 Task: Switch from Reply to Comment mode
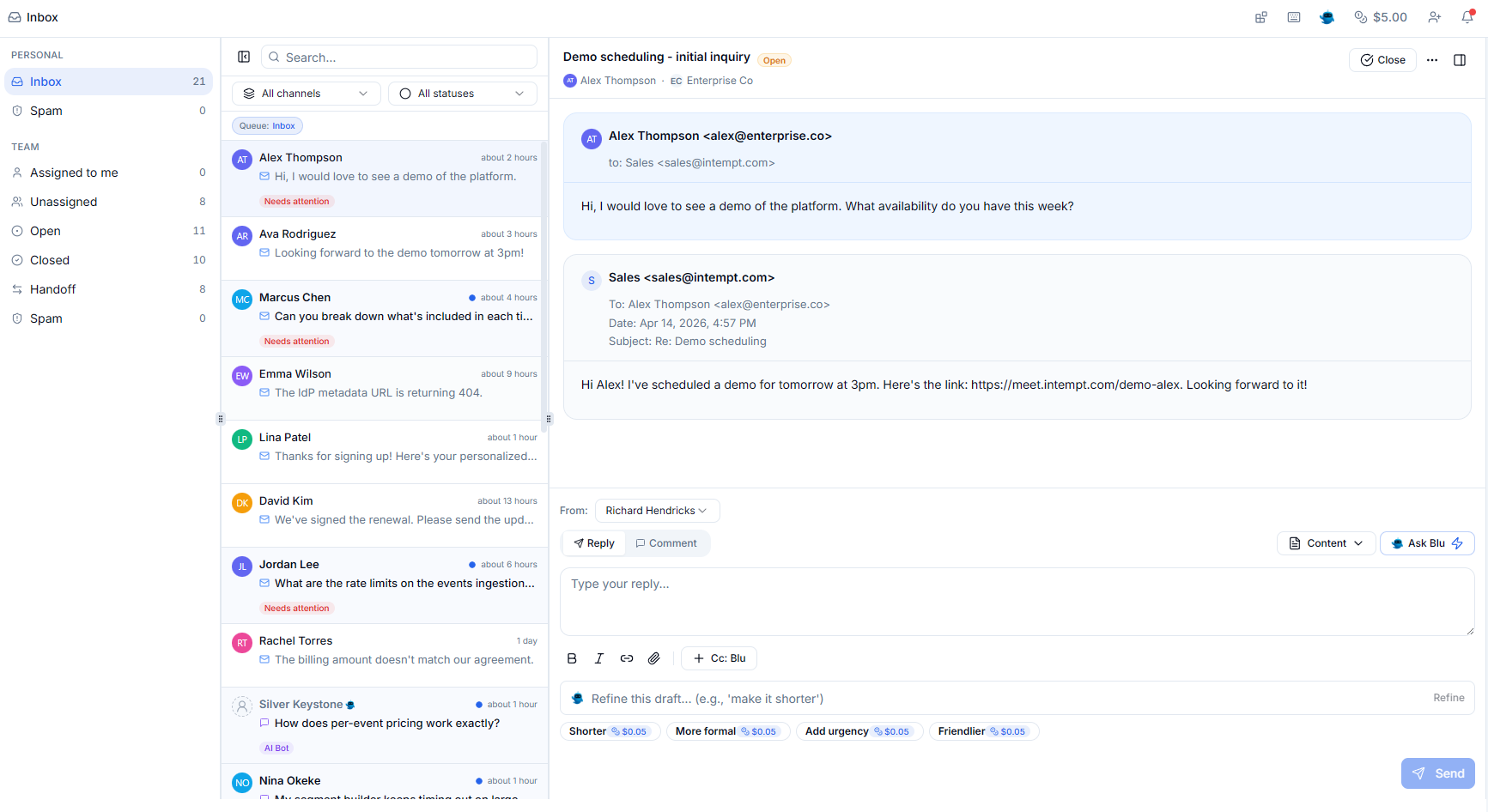pos(666,542)
